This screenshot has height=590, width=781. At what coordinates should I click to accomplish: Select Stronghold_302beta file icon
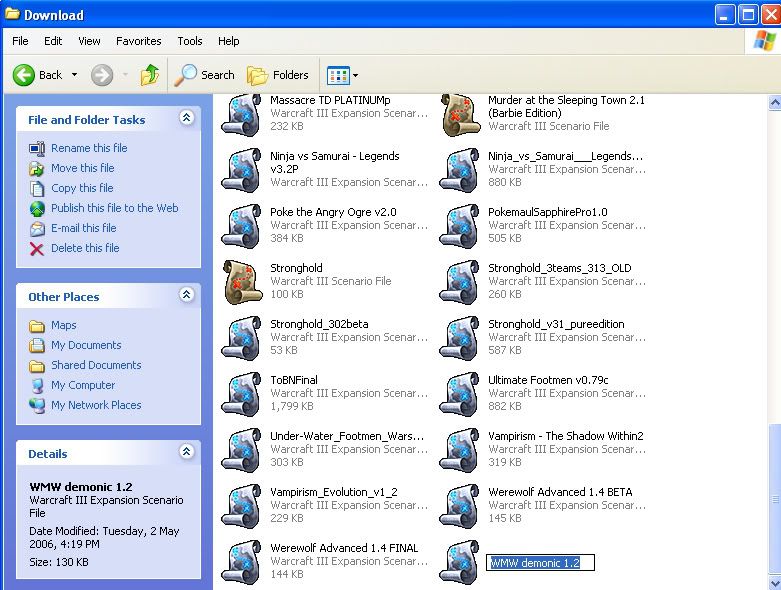242,338
